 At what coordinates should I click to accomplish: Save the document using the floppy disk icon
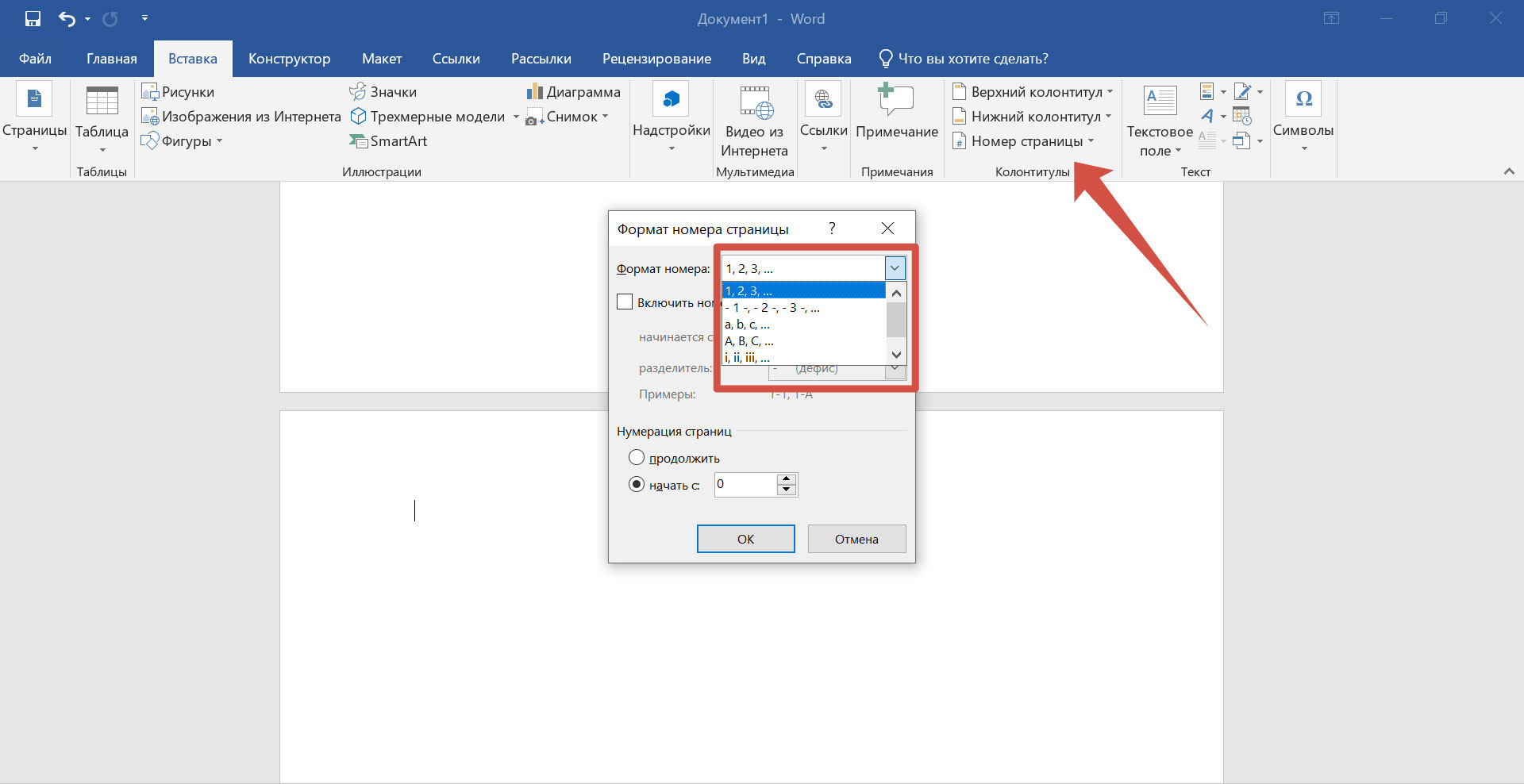33,18
